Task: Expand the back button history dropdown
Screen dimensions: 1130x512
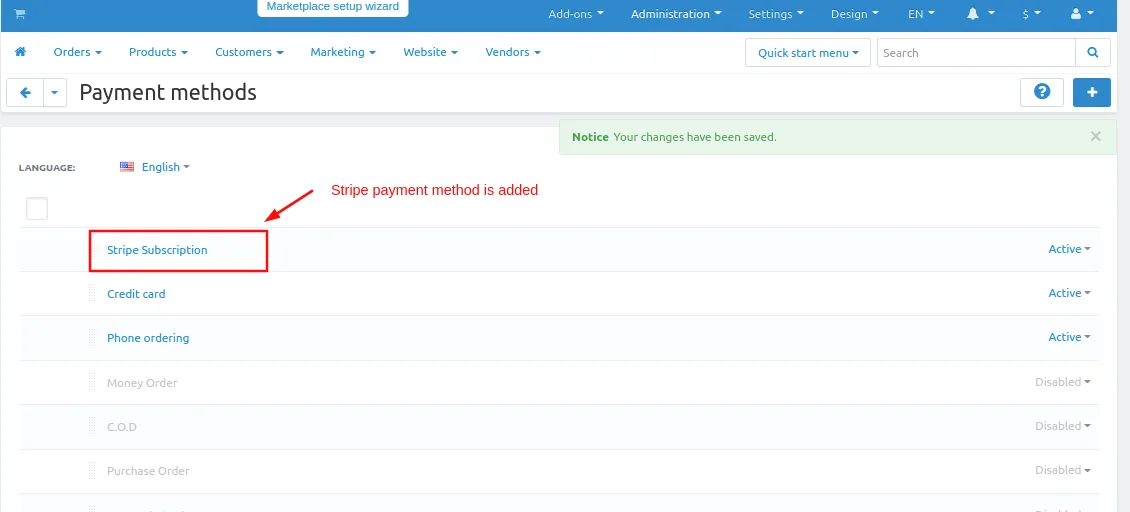Action: [x=55, y=93]
